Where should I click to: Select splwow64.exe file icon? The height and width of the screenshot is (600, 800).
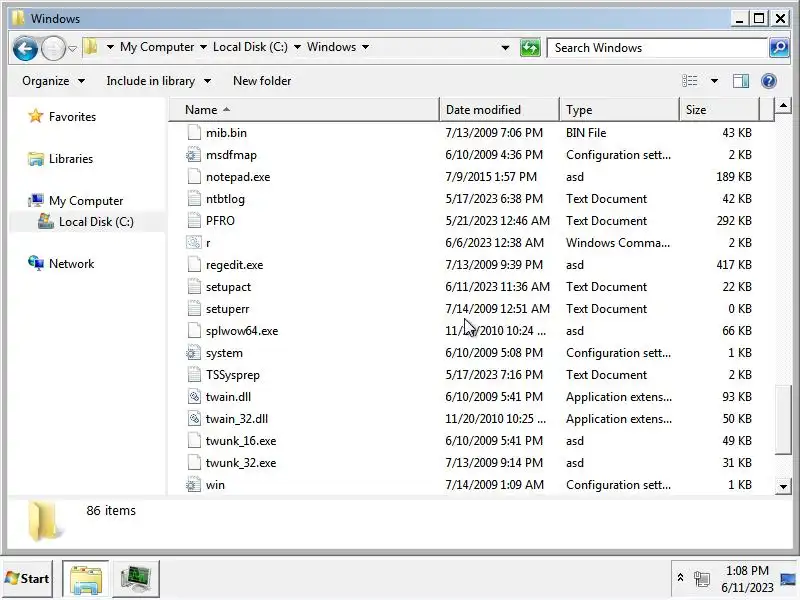[194, 331]
